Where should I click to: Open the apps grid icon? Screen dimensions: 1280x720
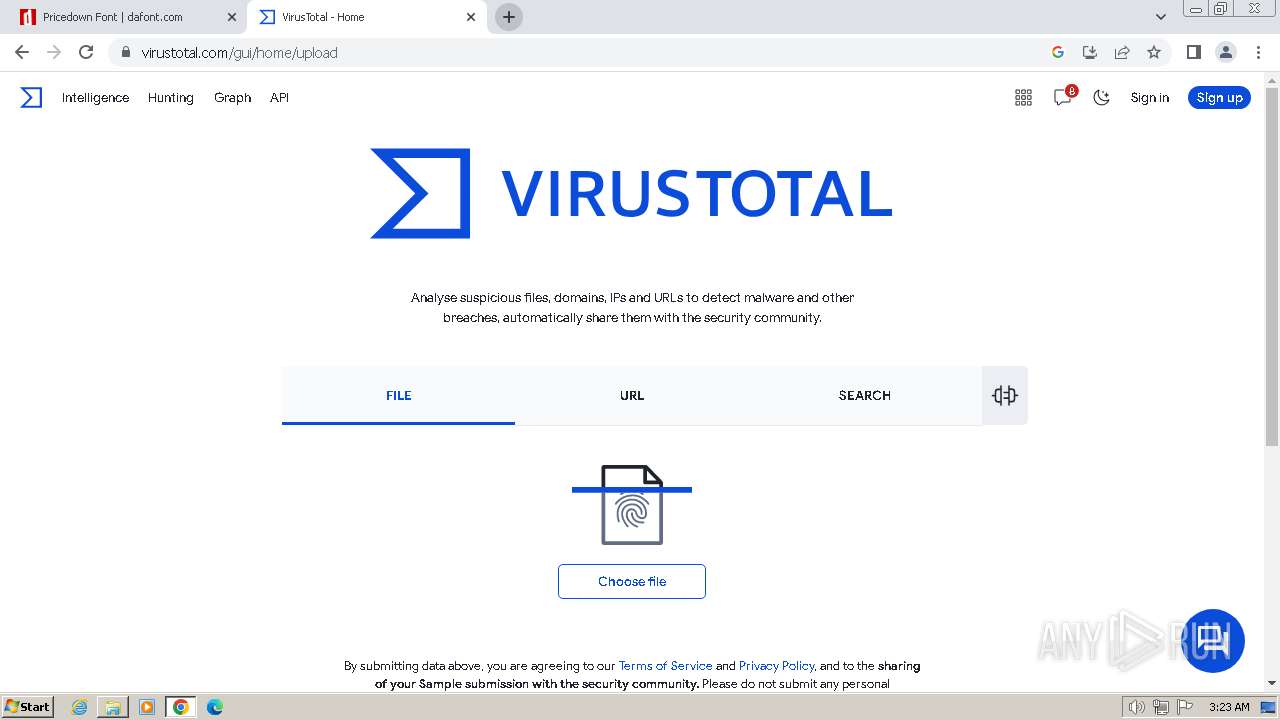click(1023, 97)
